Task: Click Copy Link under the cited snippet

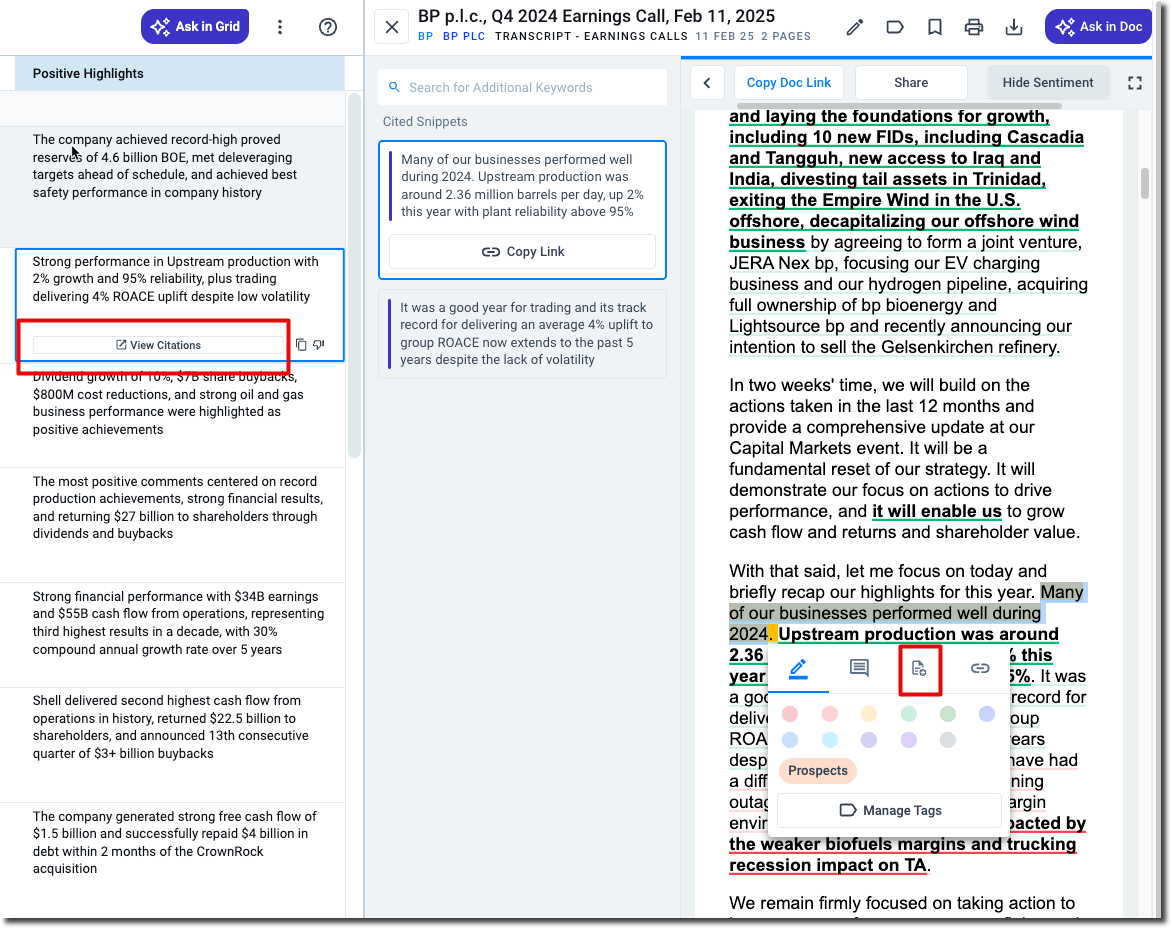Action: [522, 251]
